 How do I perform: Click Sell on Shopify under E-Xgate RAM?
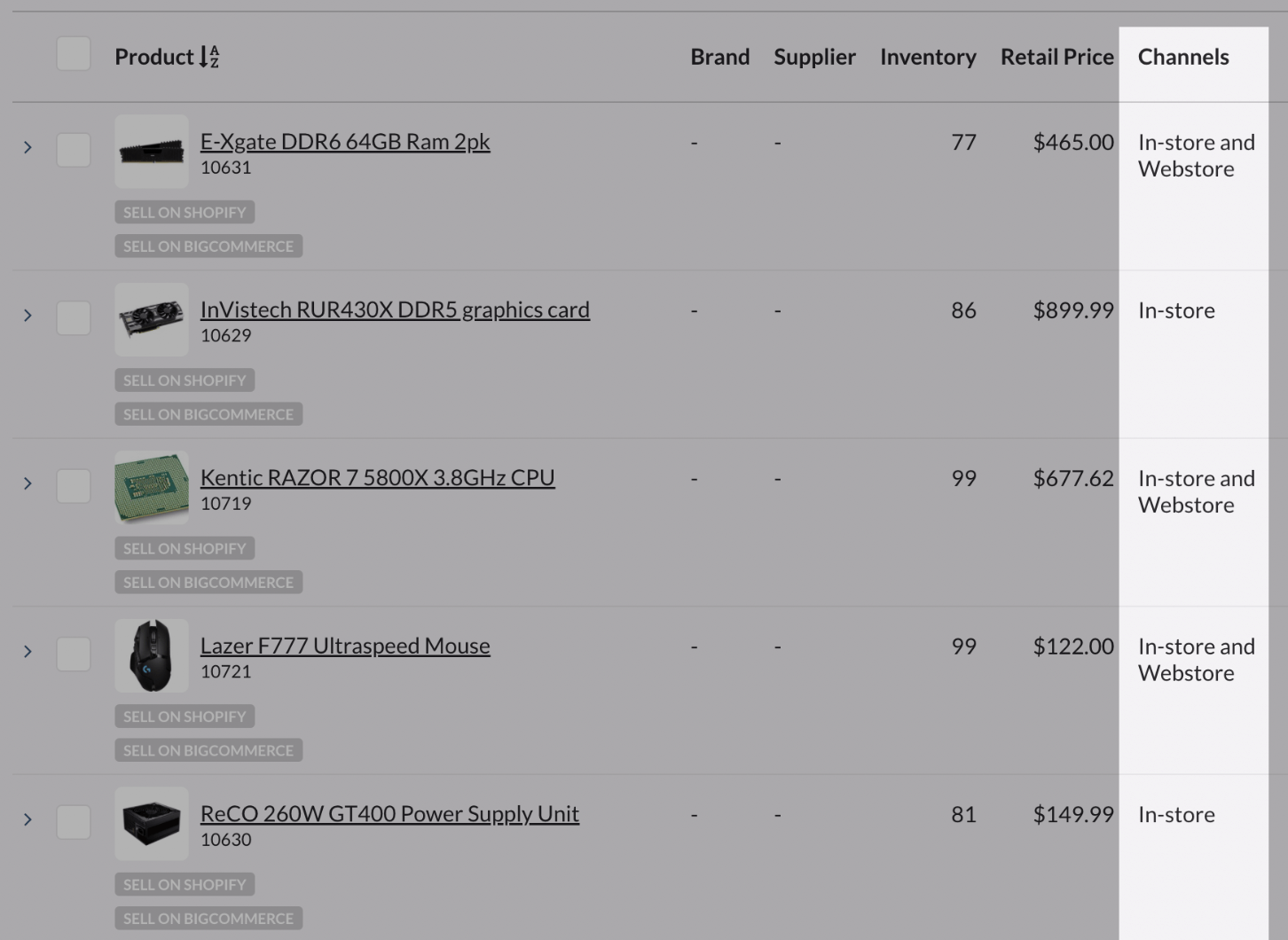click(x=185, y=213)
